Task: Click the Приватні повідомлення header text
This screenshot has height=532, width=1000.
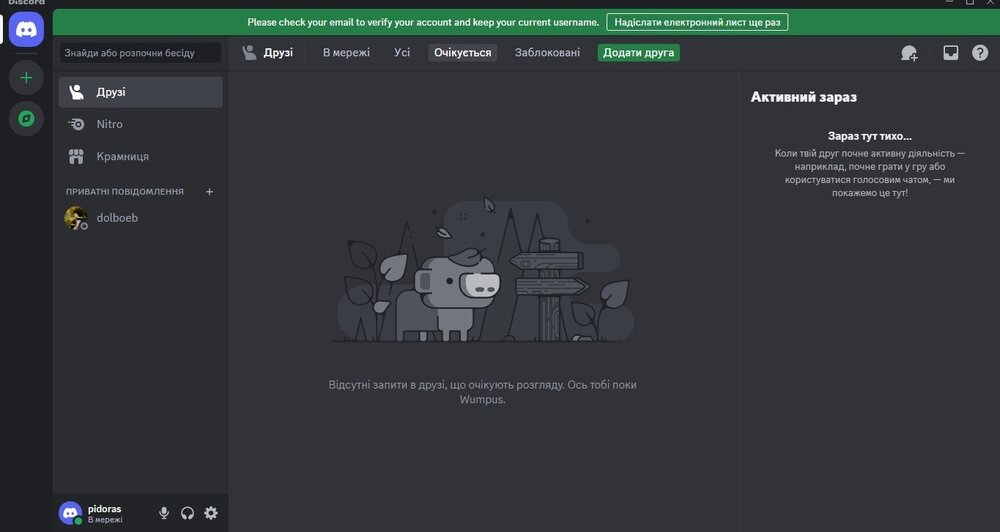Action: (x=124, y=191)
